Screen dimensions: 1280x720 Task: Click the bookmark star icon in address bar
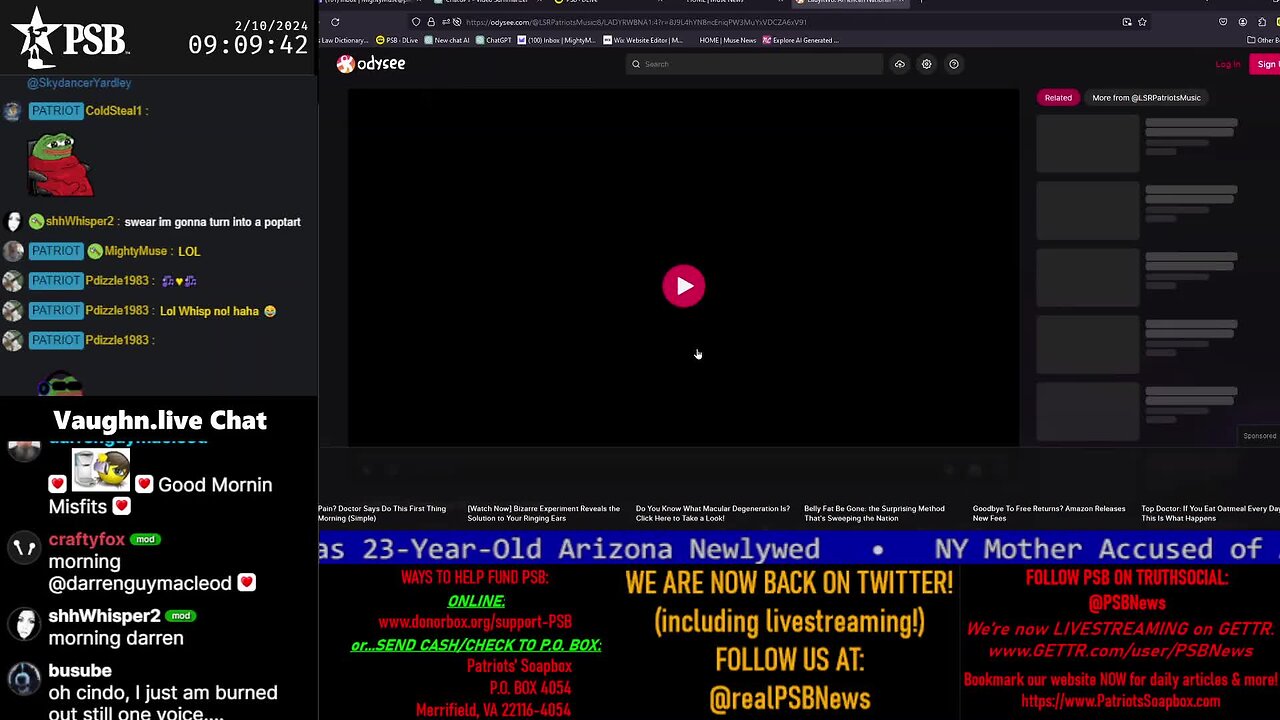pos(1142,22)
